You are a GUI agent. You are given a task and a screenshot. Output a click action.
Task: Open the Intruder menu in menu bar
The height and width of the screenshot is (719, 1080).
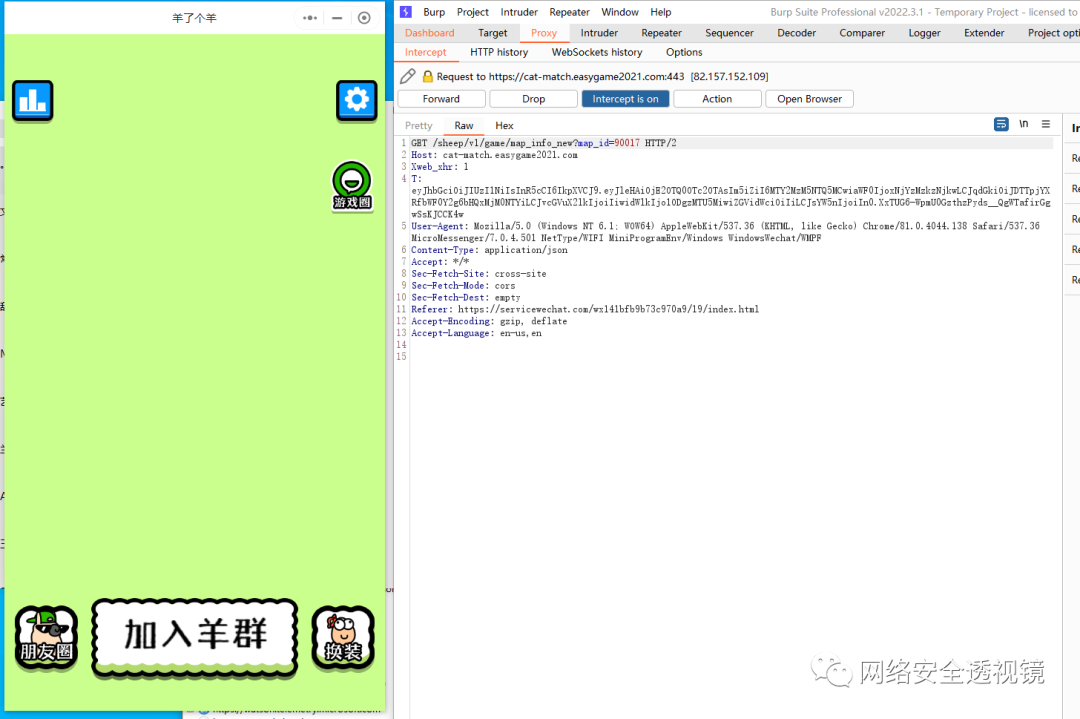pos(519,12)
